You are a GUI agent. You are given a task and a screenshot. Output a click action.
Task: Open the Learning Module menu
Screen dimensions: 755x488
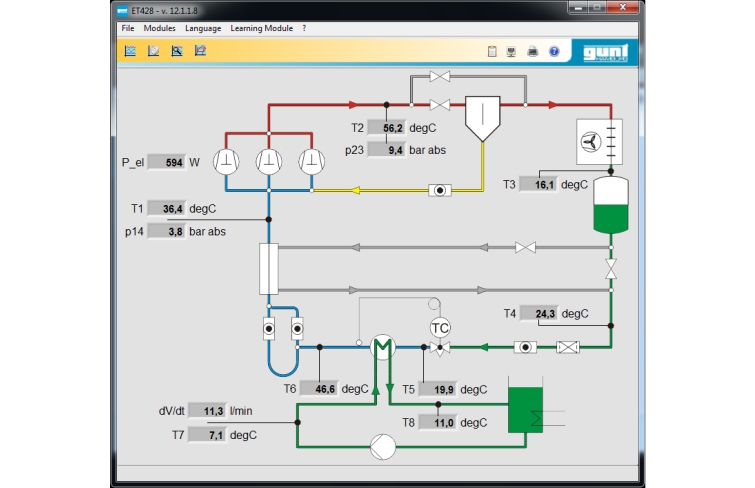pos(261,28)
